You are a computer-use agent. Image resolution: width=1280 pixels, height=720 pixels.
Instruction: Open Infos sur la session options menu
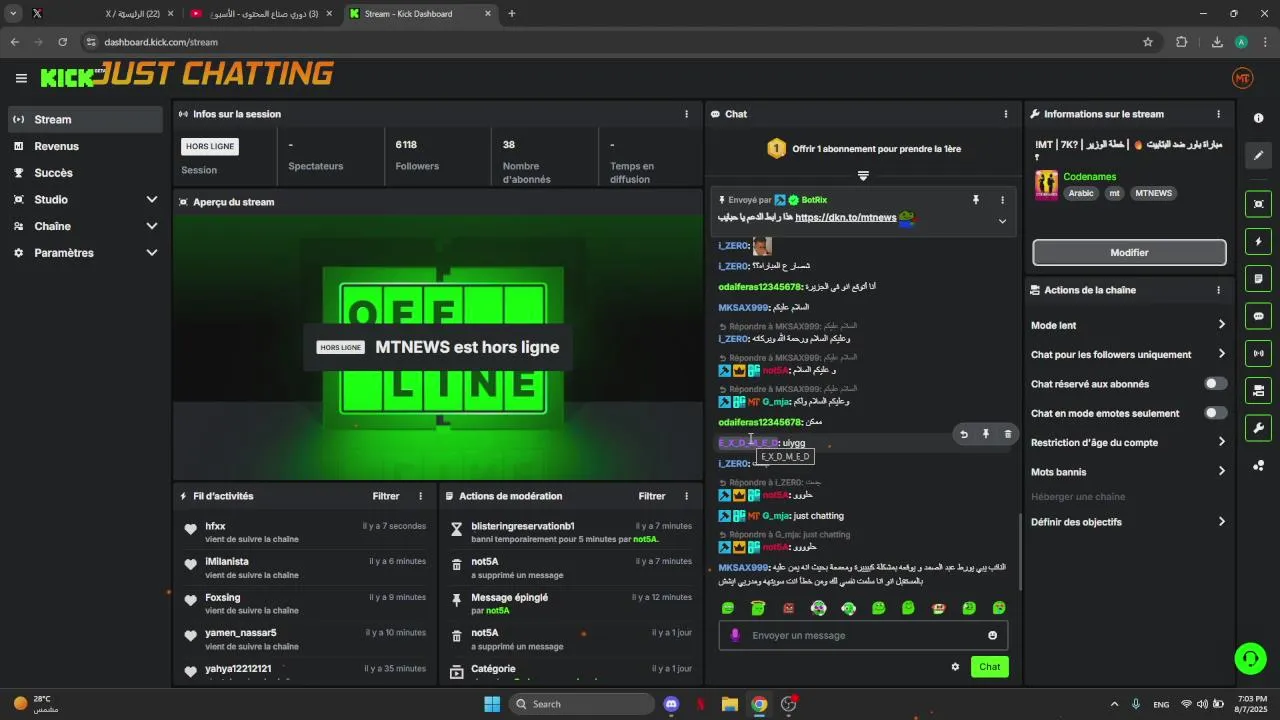(x=686, y=114)
